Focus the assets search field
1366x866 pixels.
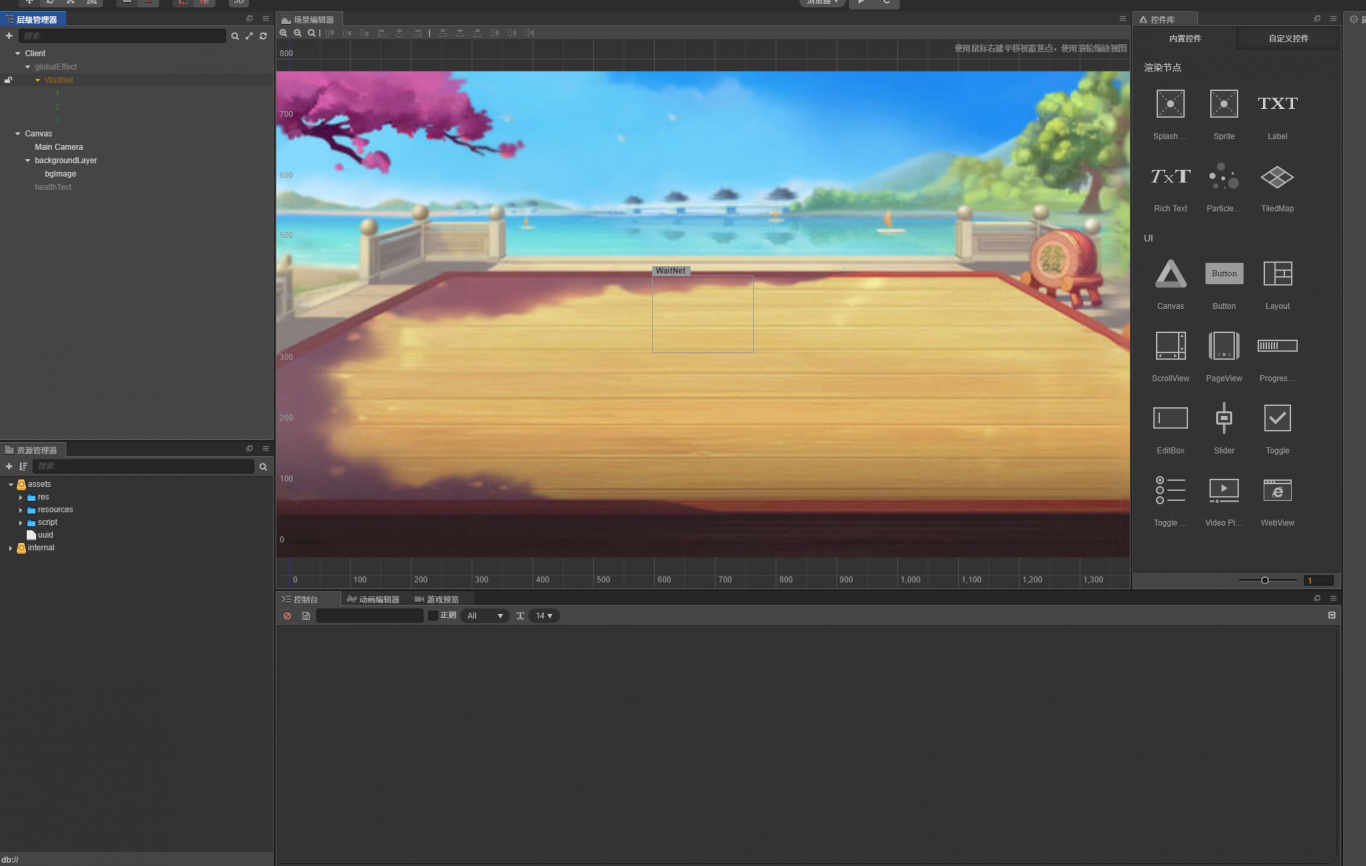point(144,467)
